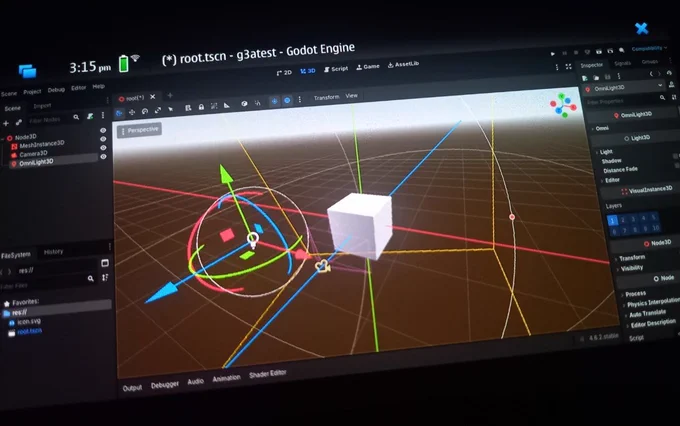Screen dimensions: 680x426
Task: Activate the Rotate Mode tool
Action: point(145,111)
